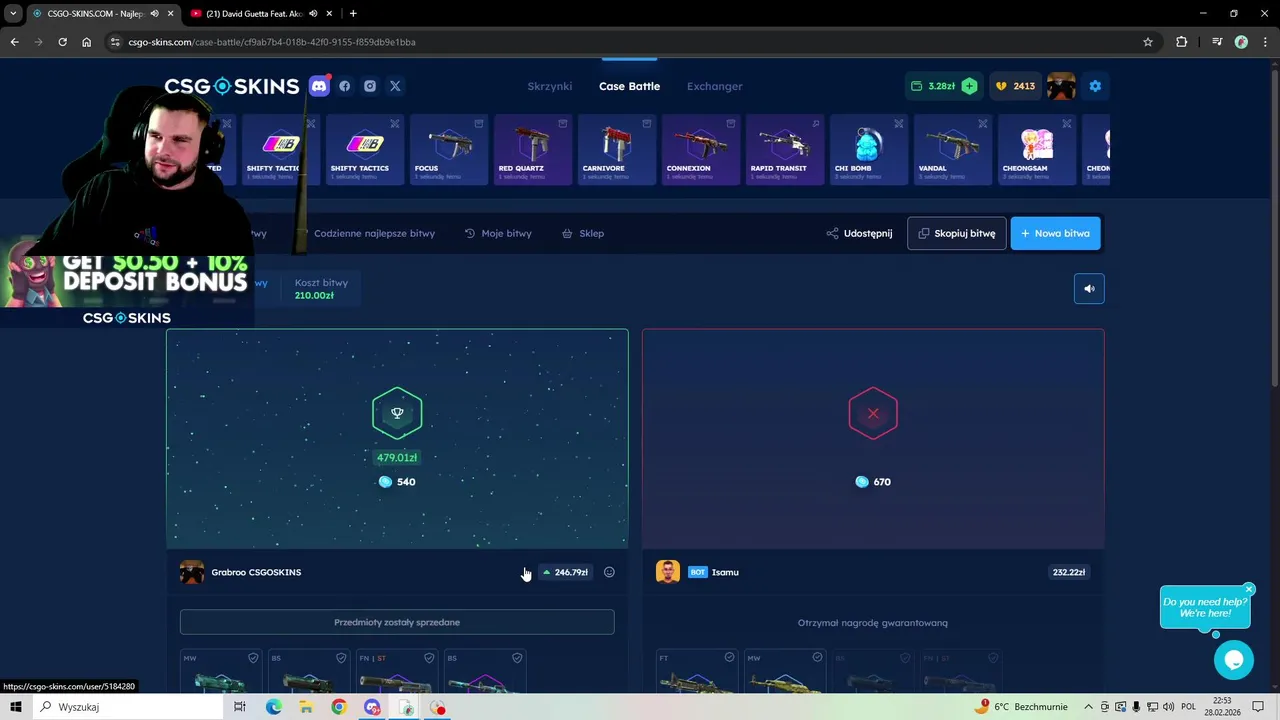1280x720 pixels.
Task: Reload the browser page
Action: pyautogui.click(x=62, y=42)
